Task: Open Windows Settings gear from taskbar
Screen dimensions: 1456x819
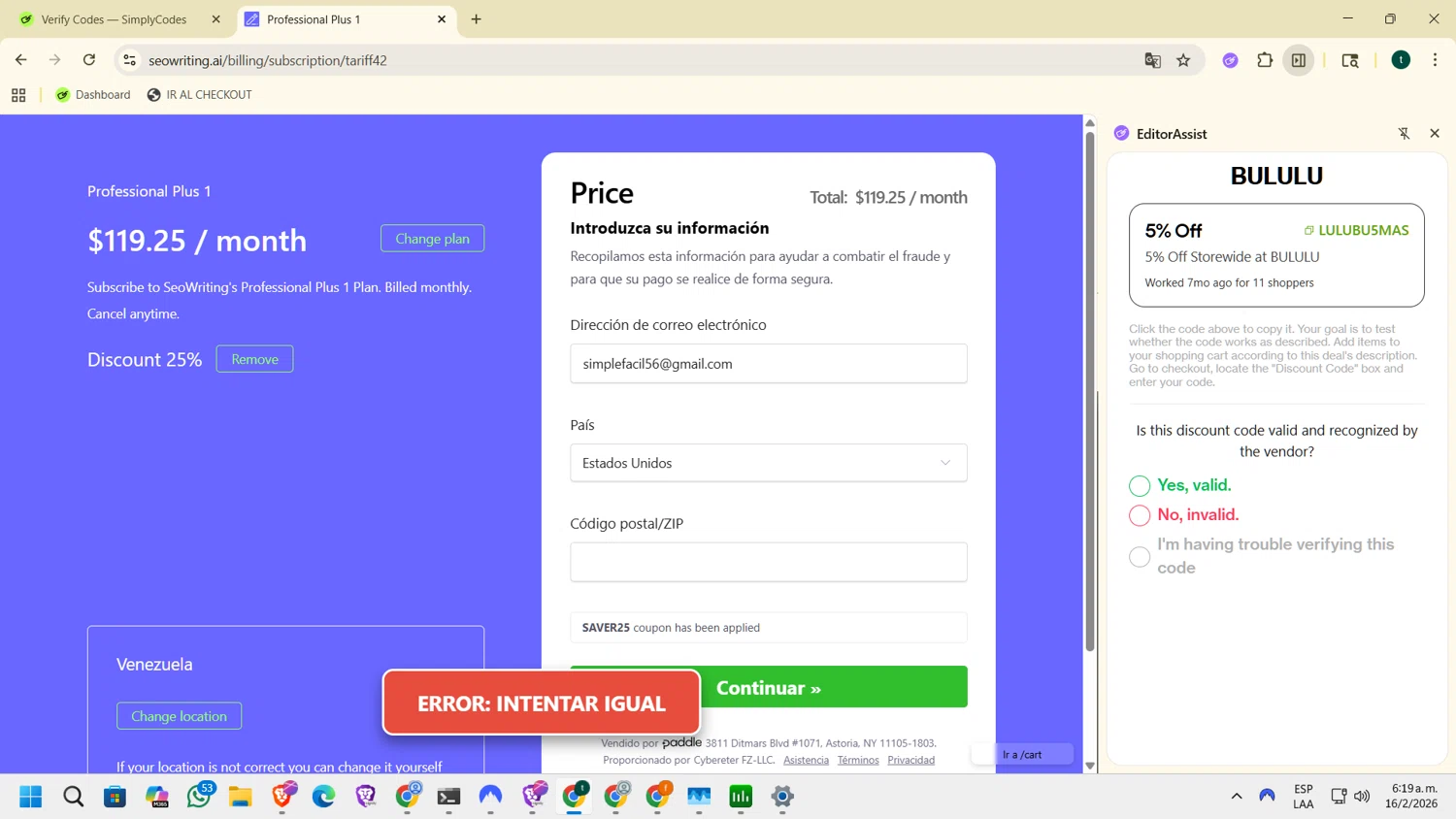Action: click(782, 797)
